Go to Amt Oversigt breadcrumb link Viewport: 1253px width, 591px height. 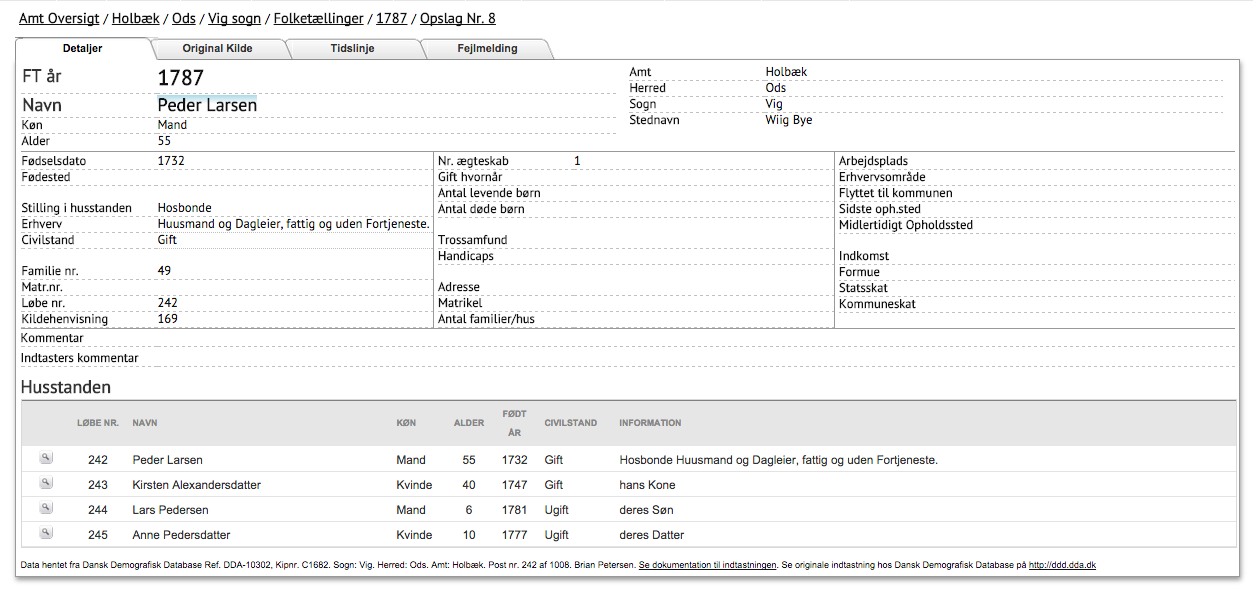tap(60, 18)
